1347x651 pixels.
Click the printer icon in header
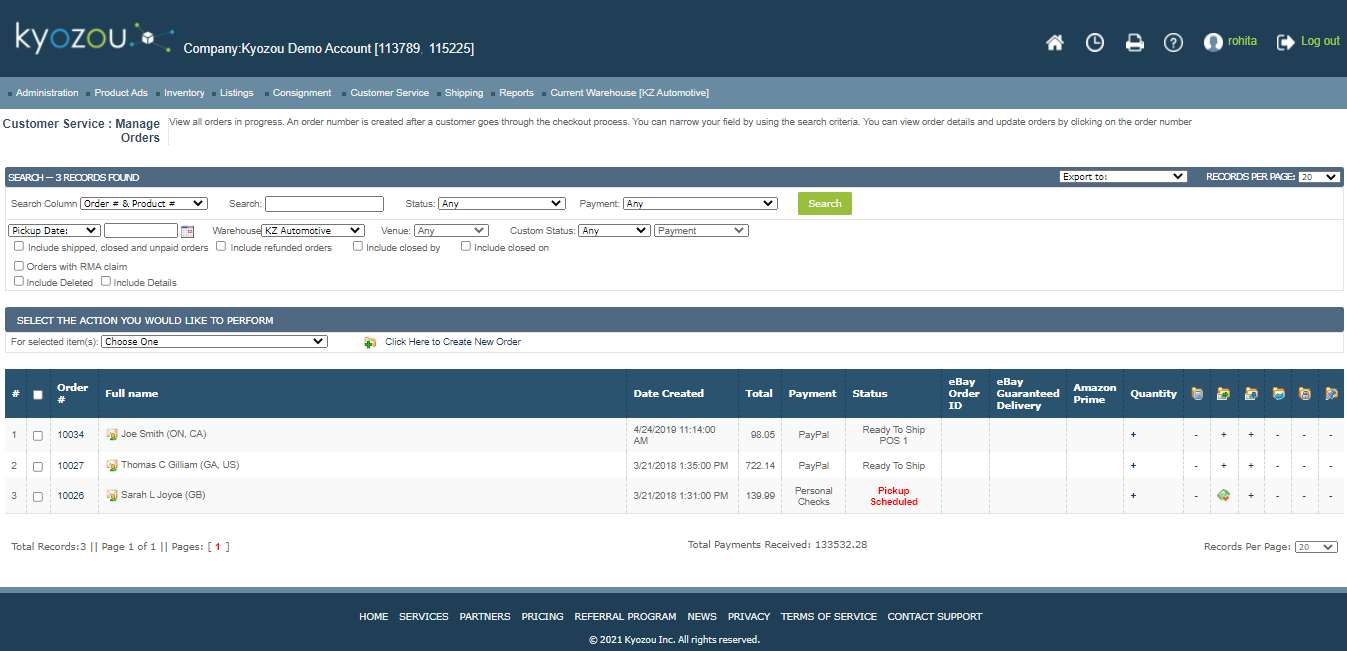coord(1134,43)
